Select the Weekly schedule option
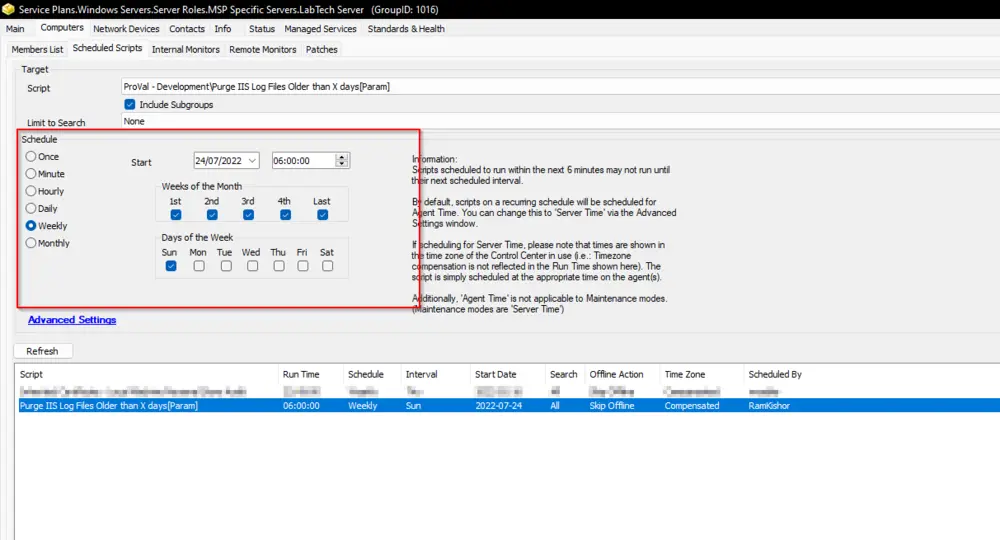This screenshot has height=540, width=1000. pyautogui.click(x=31, y=226)
